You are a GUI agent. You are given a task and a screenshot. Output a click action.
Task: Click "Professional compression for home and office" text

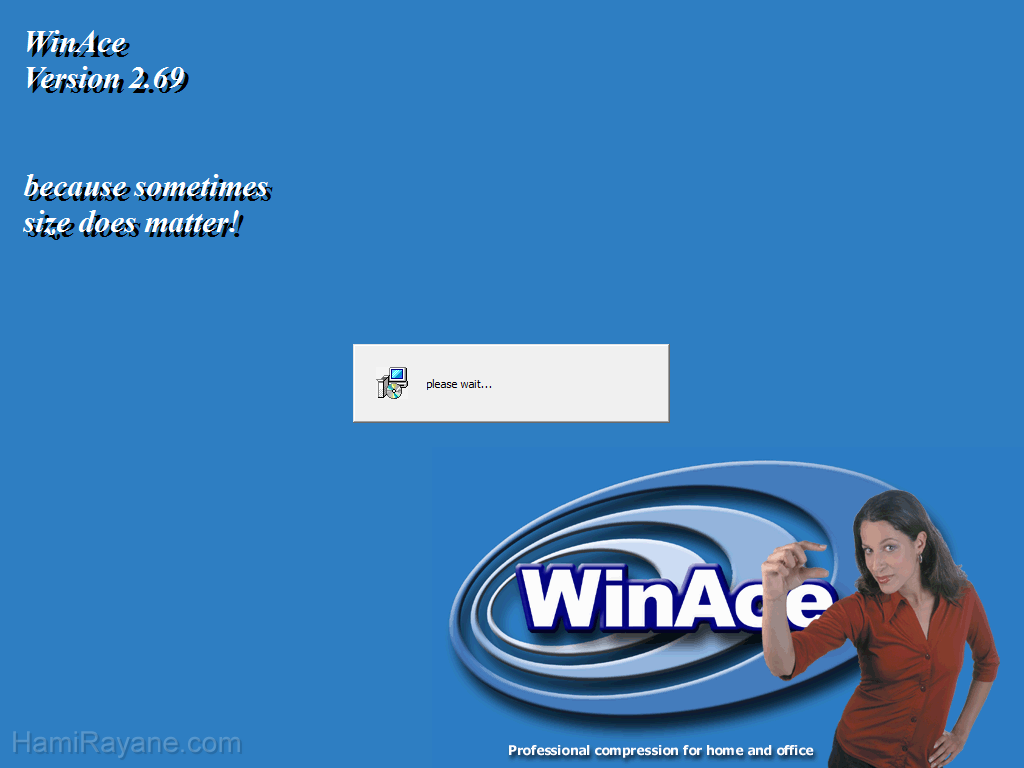click(661, 750)
